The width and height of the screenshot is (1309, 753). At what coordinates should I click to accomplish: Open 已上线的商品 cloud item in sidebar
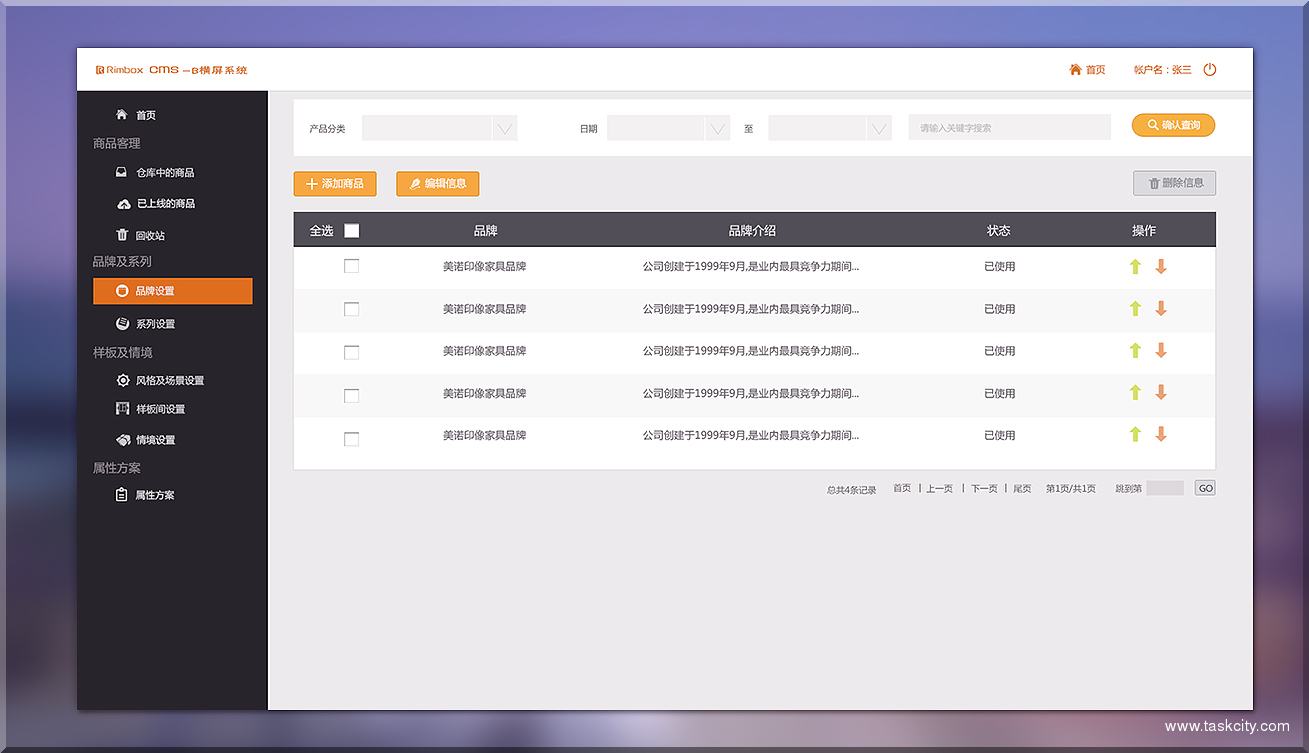165,204
